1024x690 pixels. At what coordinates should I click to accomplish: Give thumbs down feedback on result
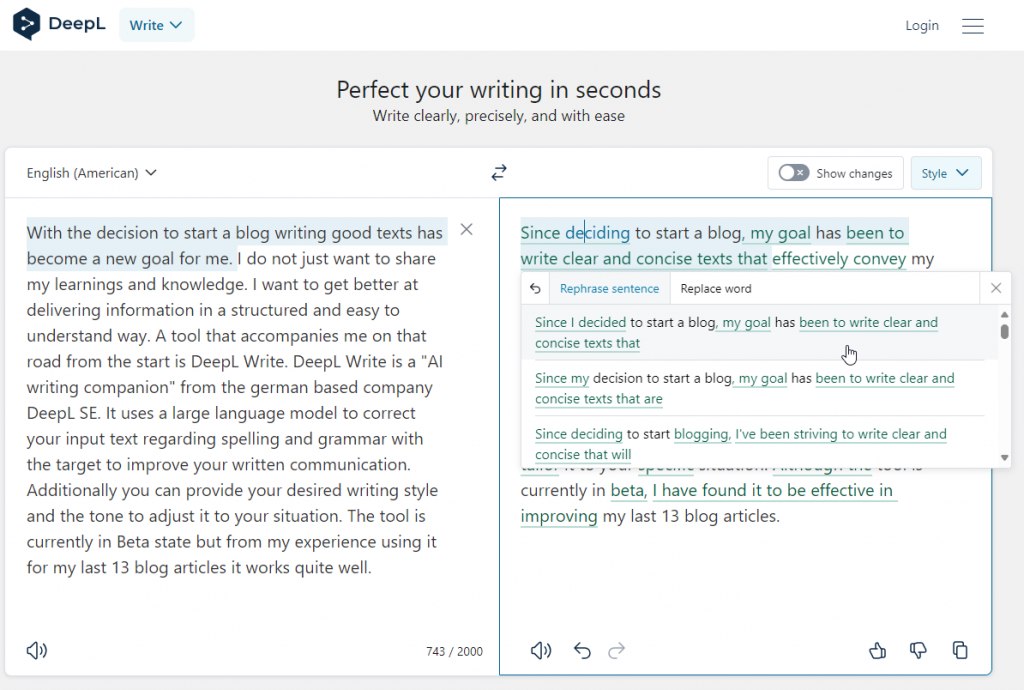(918, 651)
